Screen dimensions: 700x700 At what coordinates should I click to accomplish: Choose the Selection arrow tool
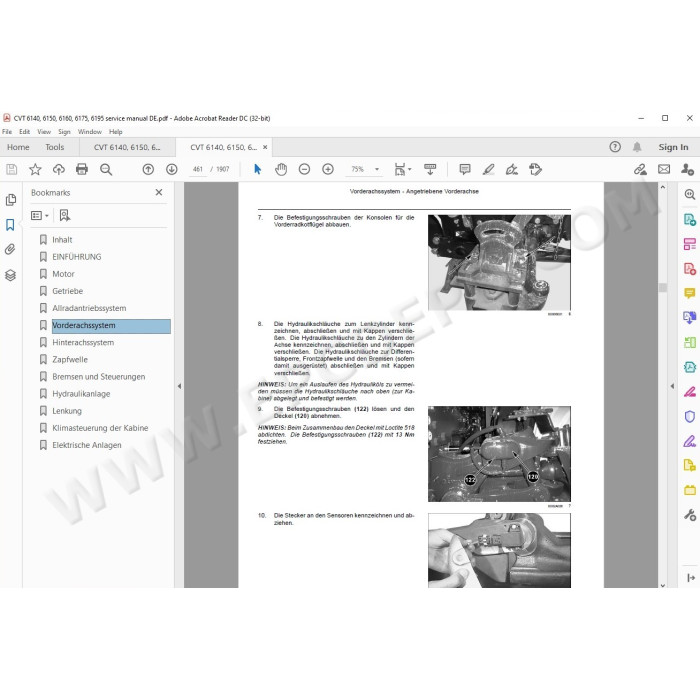[258, 169]
